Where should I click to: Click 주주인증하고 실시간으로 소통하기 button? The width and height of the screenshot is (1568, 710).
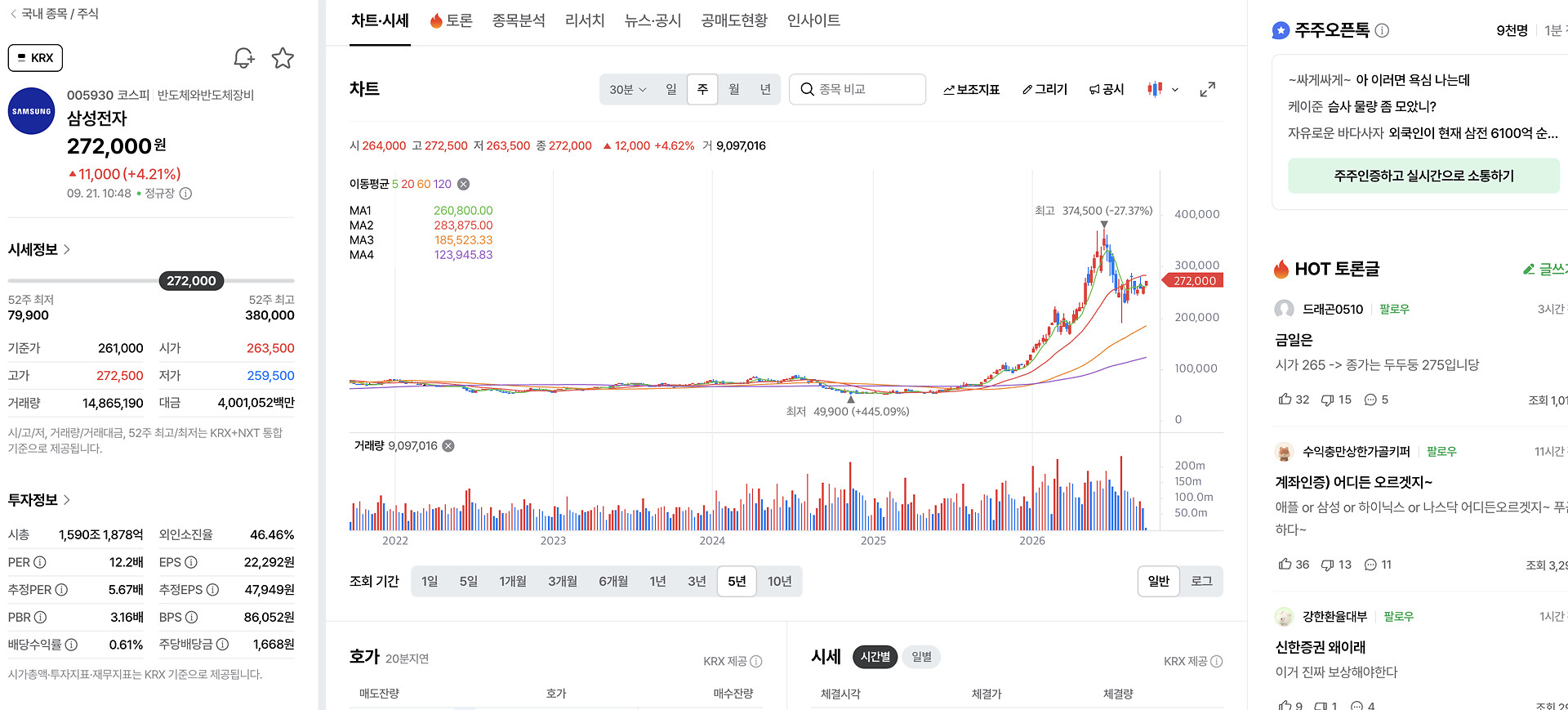tap(1423, 176)
